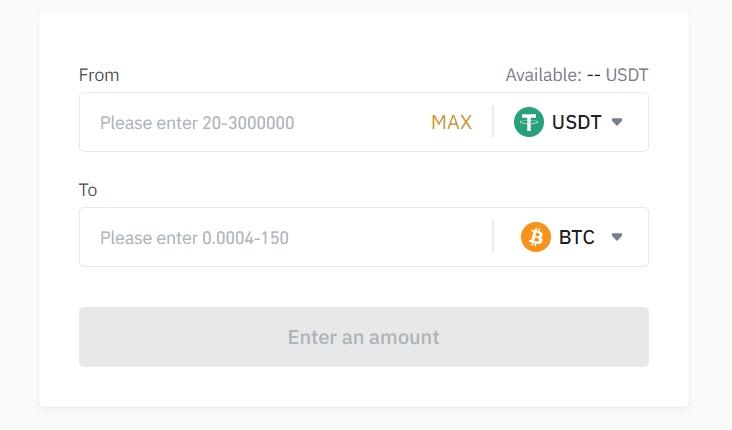
Task: Open the To currency selector labeled BTC
Action: click(572, 237)
